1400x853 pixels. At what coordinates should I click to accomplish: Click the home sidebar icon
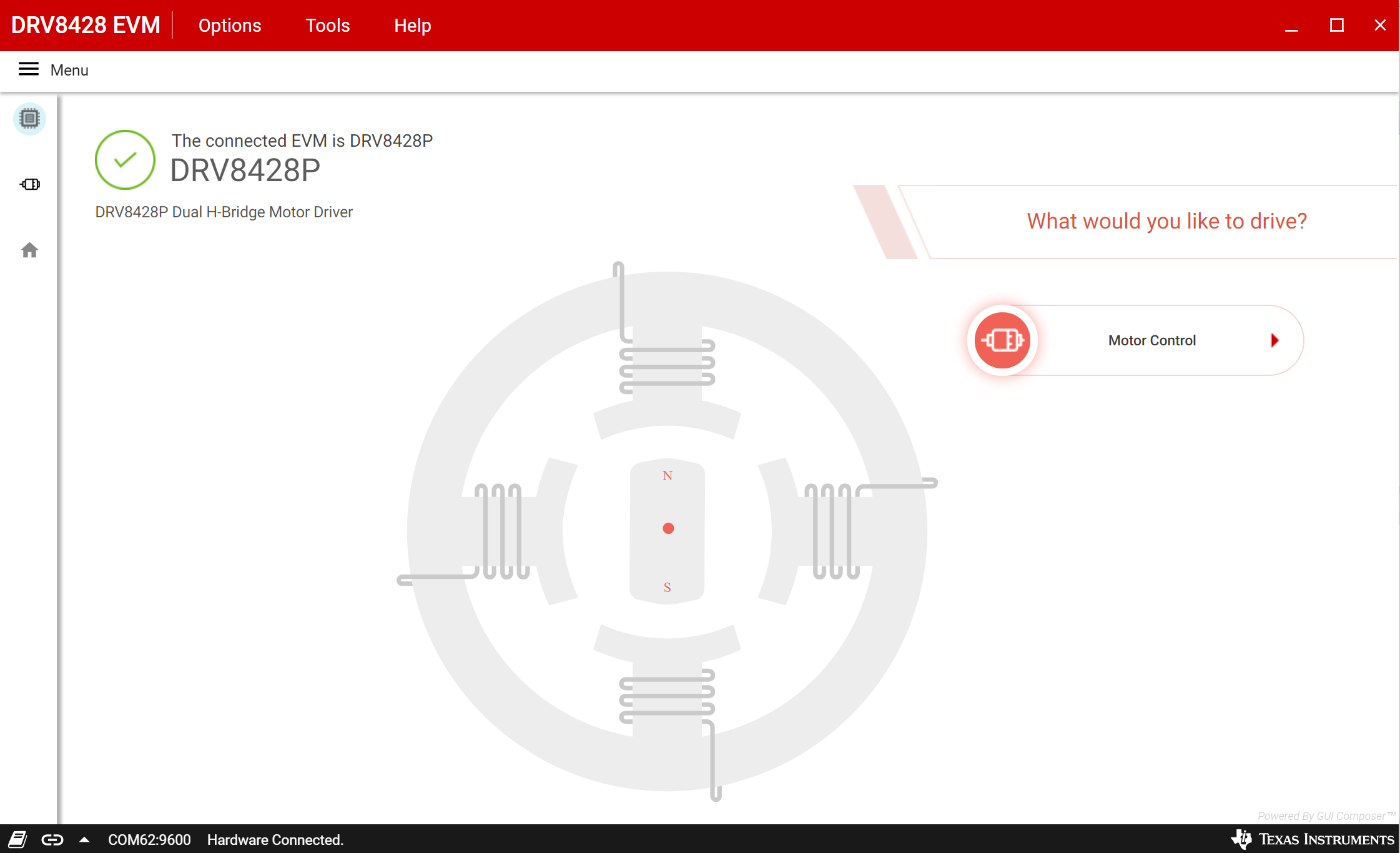pos(29,250)
